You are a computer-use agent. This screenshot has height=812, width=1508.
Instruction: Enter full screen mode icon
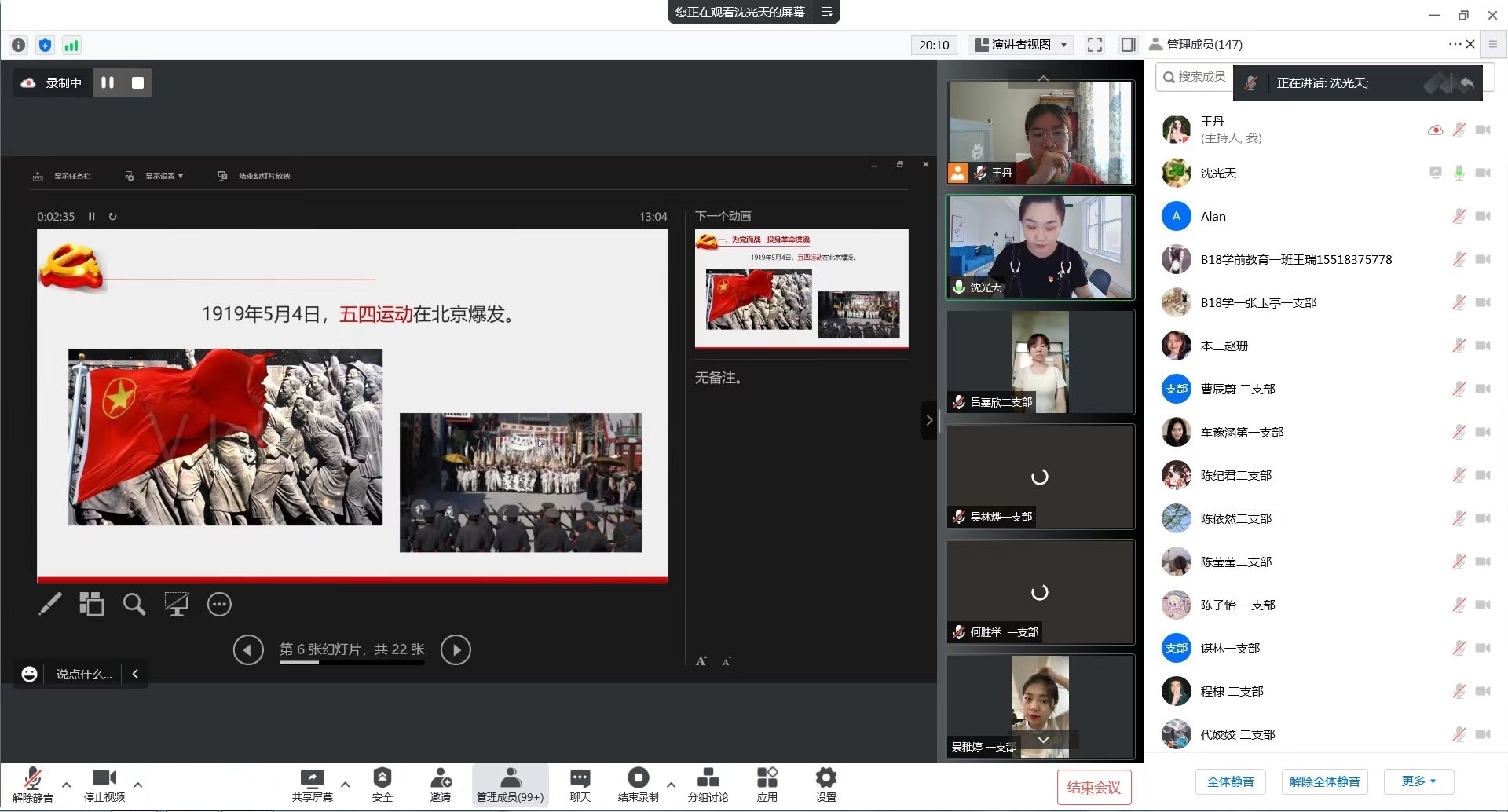click(1094, 45)
